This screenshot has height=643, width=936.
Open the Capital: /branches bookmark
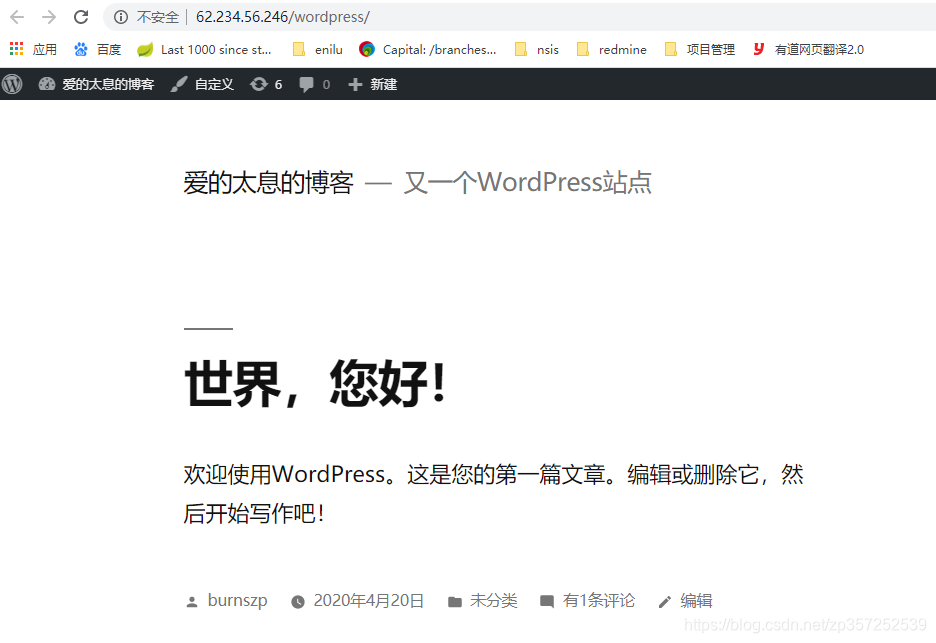point(427,50)
